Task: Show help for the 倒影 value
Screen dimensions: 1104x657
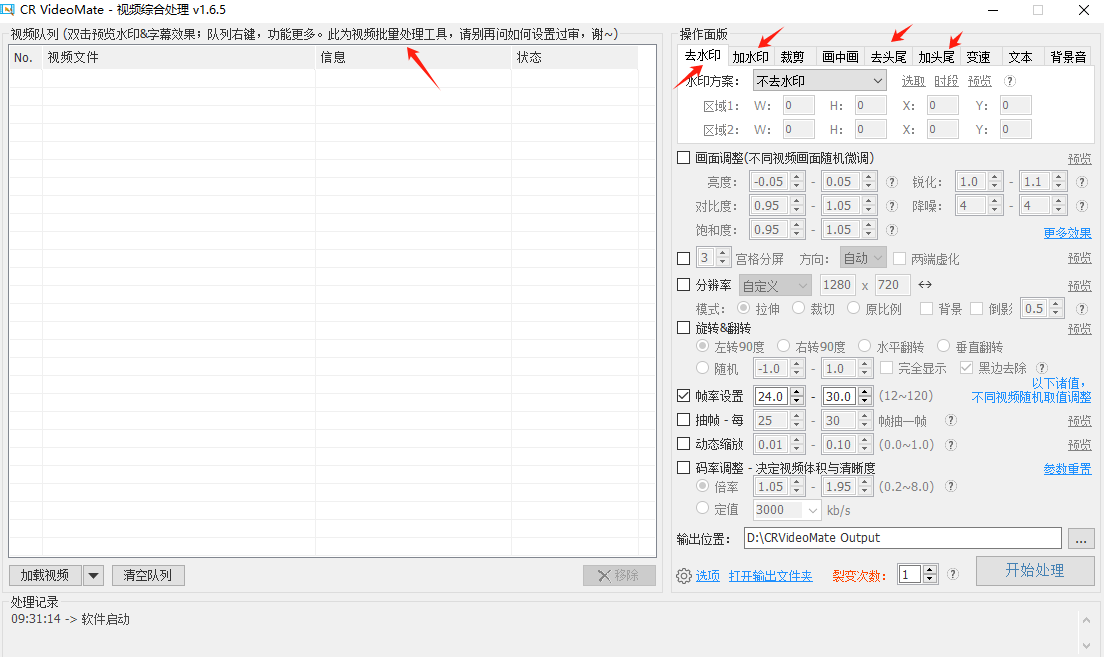Action: (x=1082, y=308)
